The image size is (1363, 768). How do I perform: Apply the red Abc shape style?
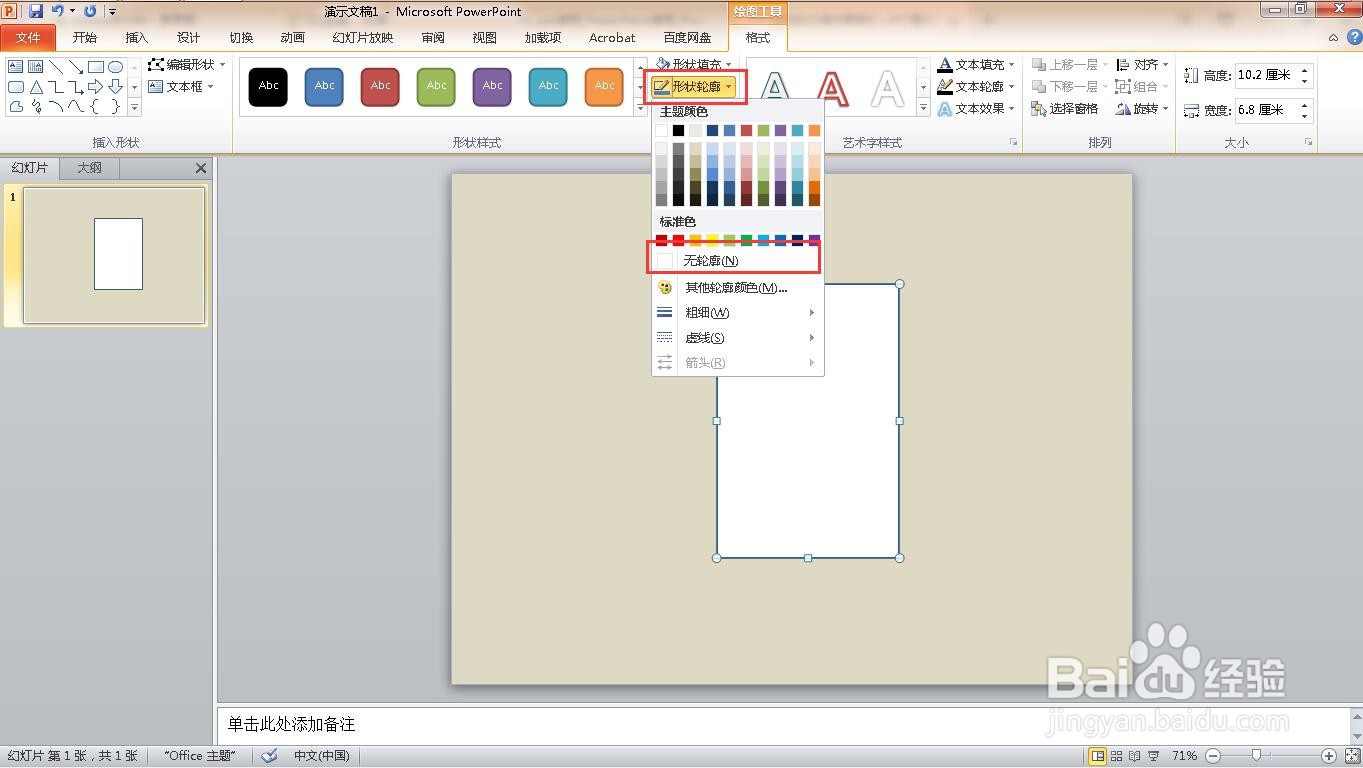pyautogui.click(x=380, y=87)
